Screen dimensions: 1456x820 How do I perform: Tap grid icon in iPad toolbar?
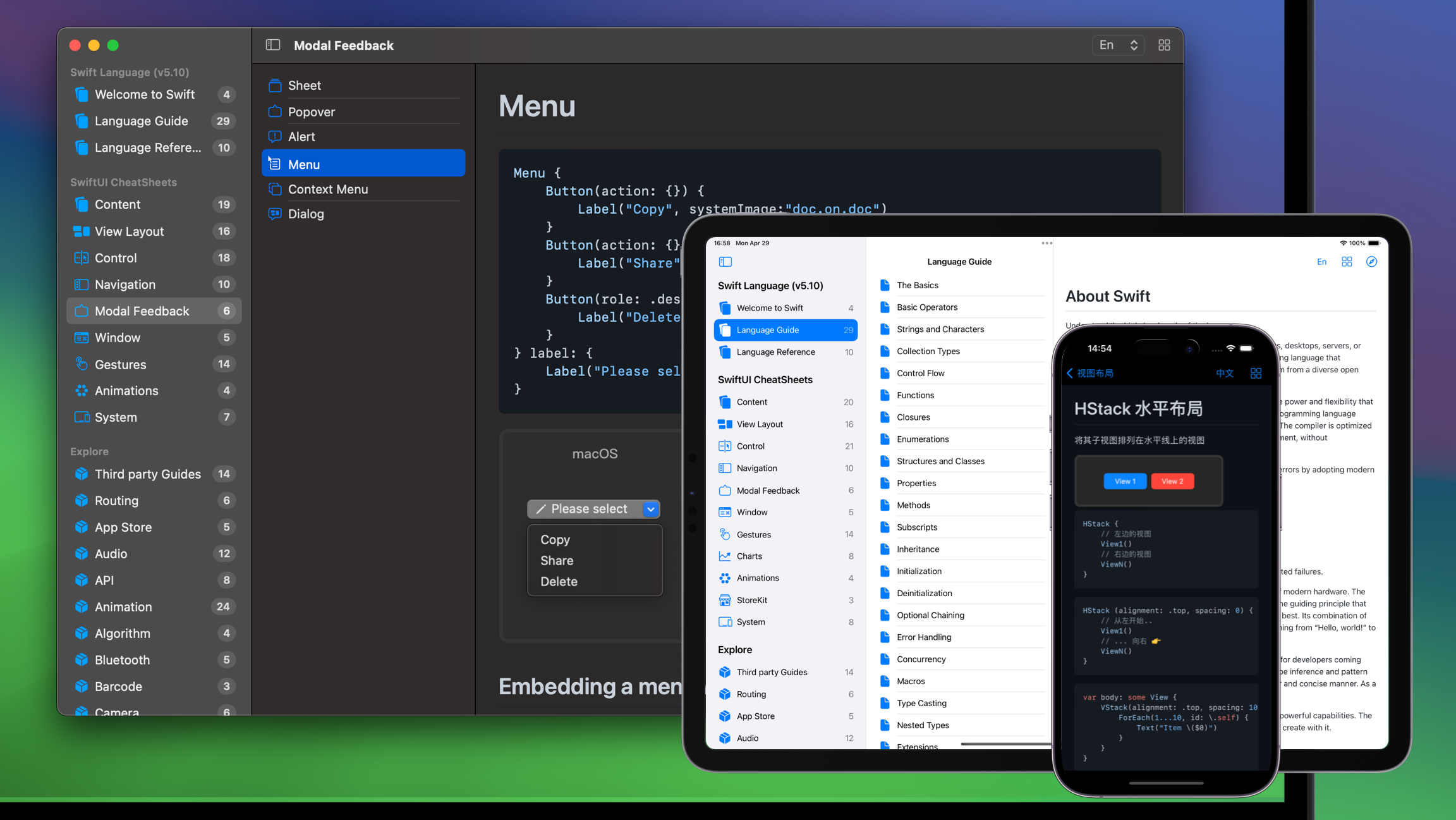[1347, 262]
